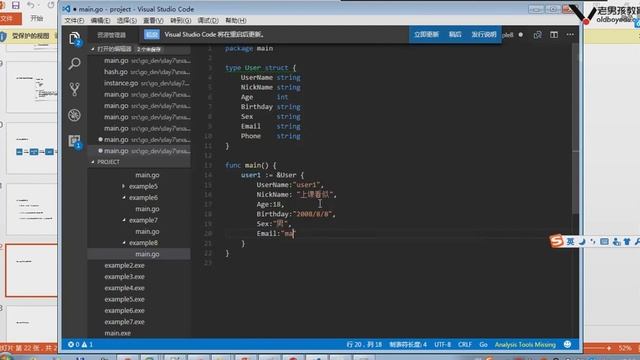Open main.go under example6 folder
Image resolution: width=640 pixels, height=360 pixels.
(x=139, y=209)
